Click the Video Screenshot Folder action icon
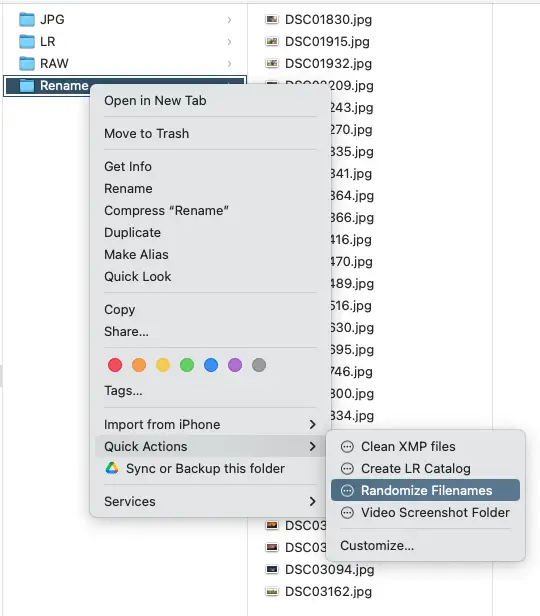540x616 pixels. (x=347, y=512)
